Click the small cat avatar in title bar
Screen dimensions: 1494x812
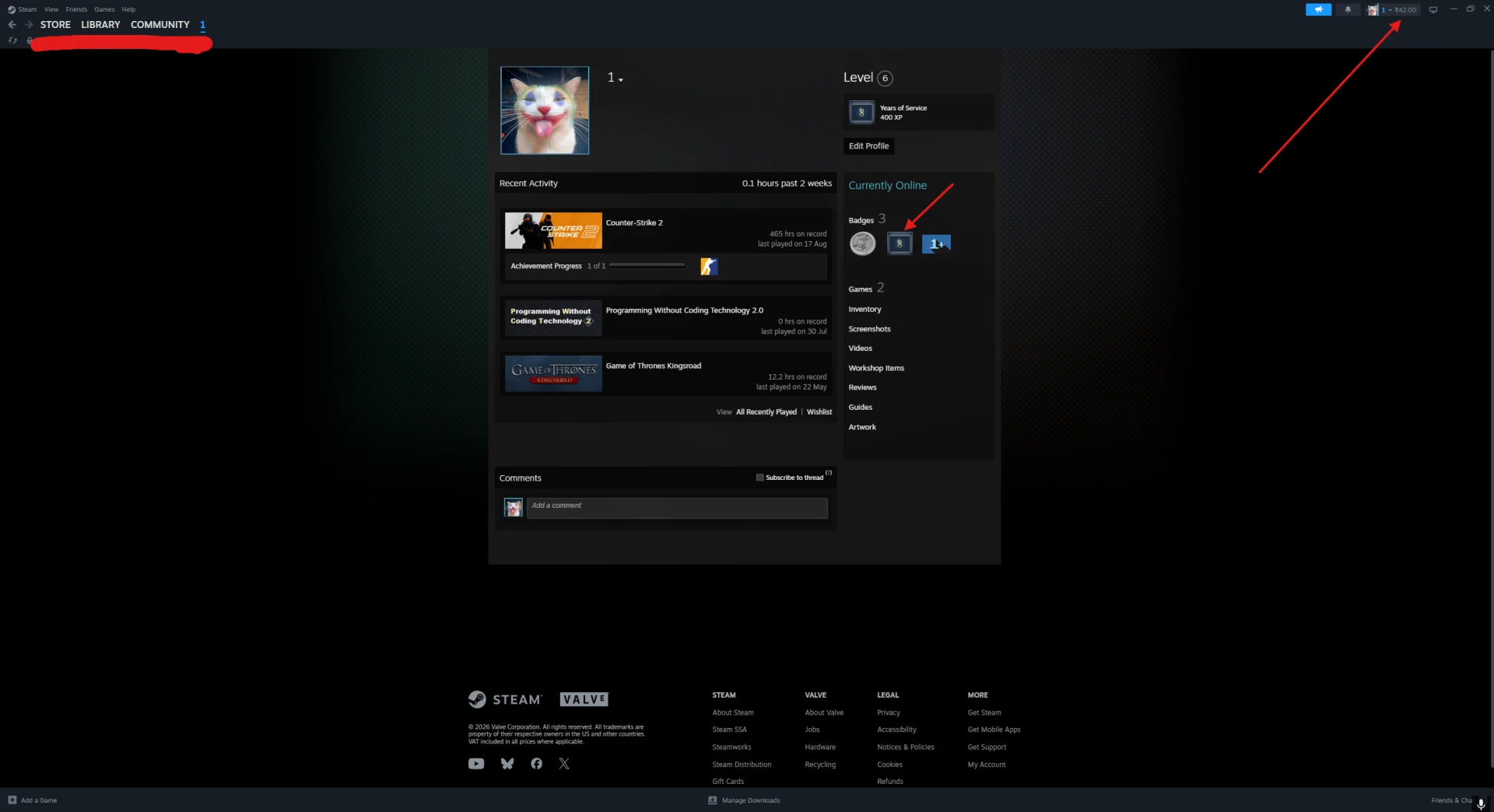pyautogui.click(x=1373, y=10)
